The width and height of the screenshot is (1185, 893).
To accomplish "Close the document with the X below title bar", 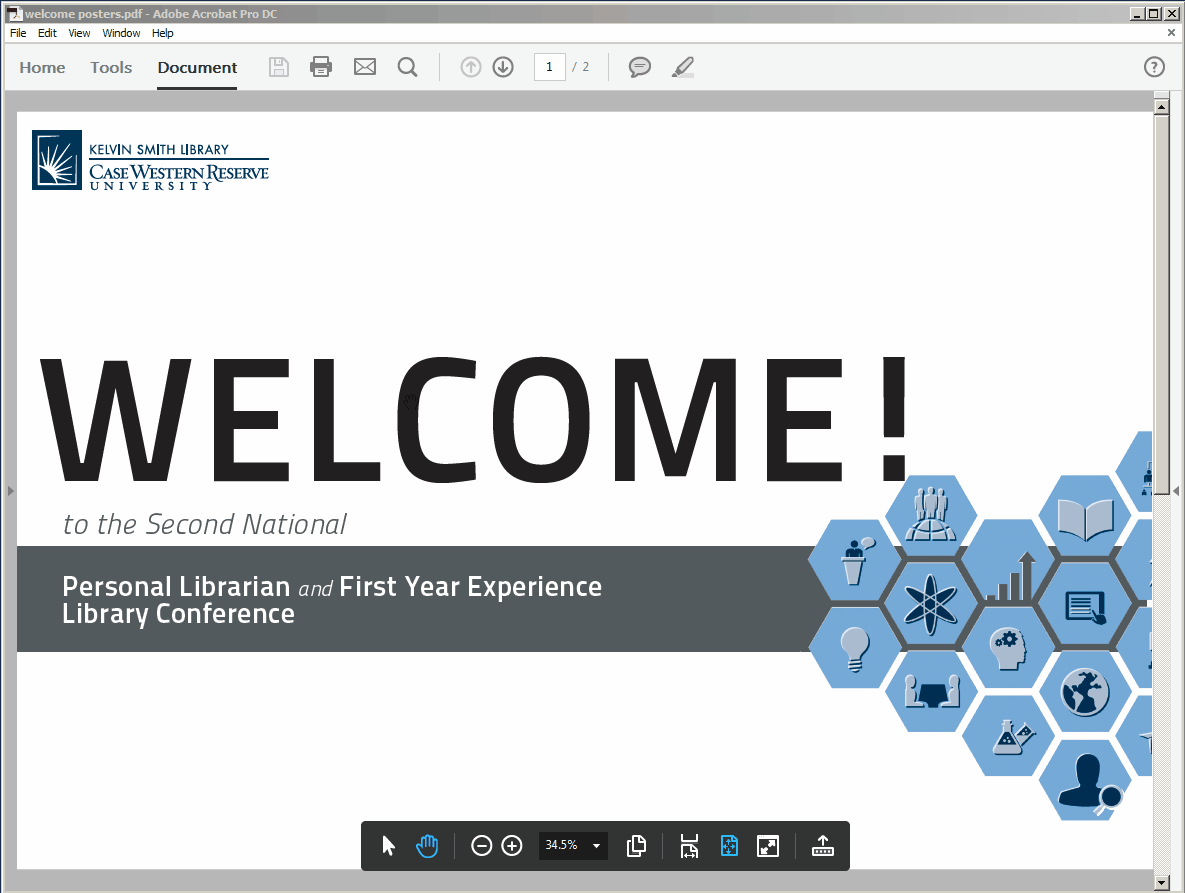I will pos(1171,33).
